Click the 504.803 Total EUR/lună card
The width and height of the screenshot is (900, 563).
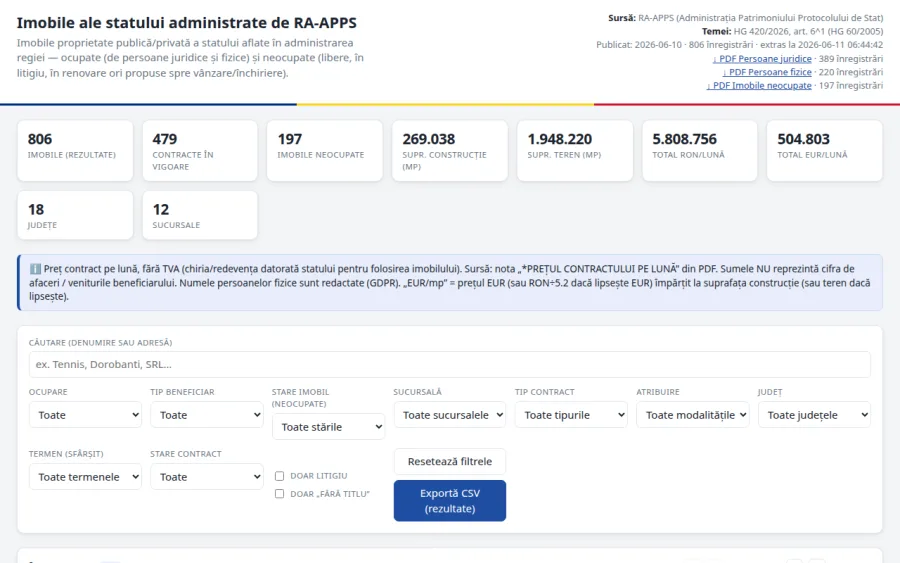click(825, 150)
